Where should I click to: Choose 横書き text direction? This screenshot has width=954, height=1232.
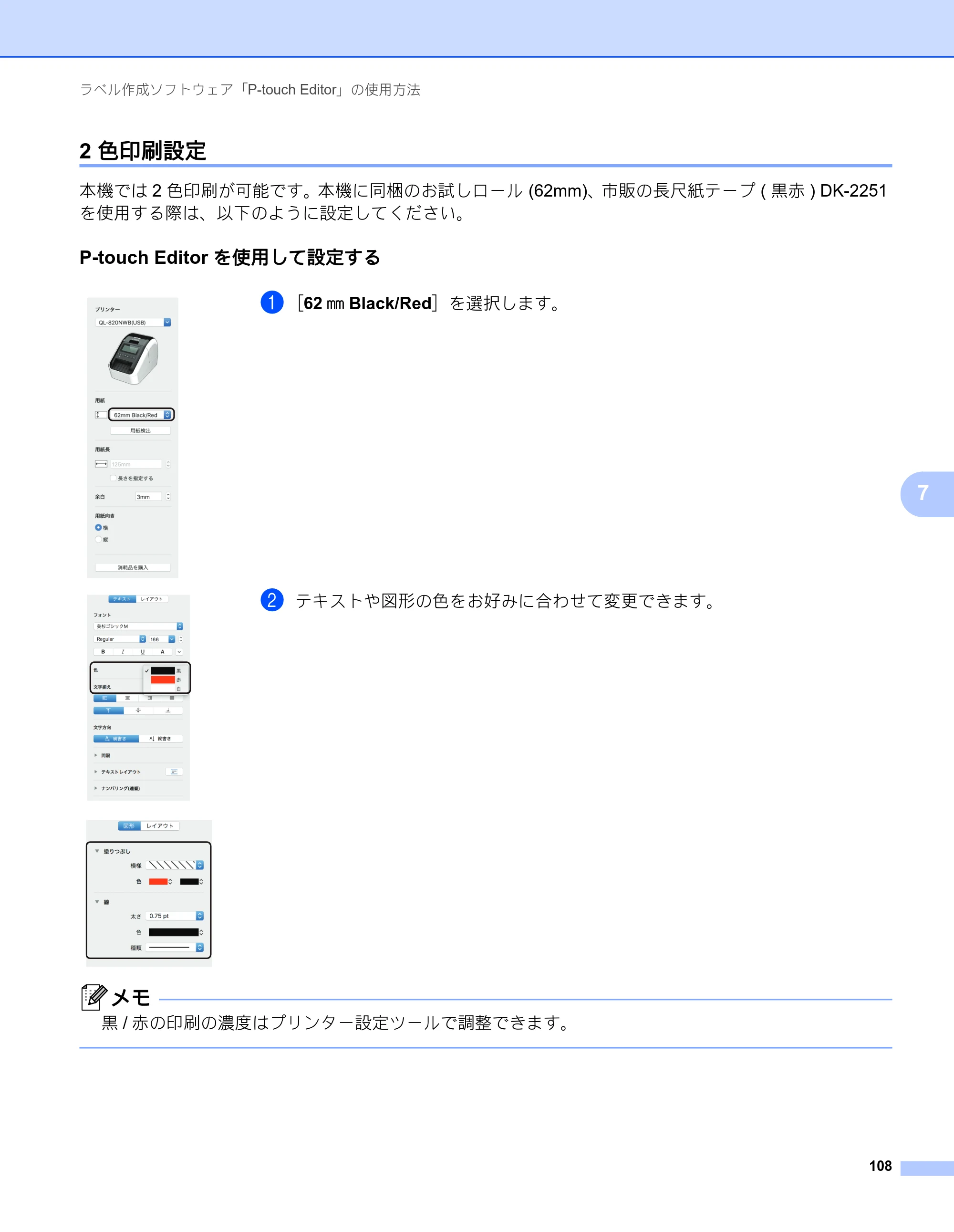(x=116, y=739)
